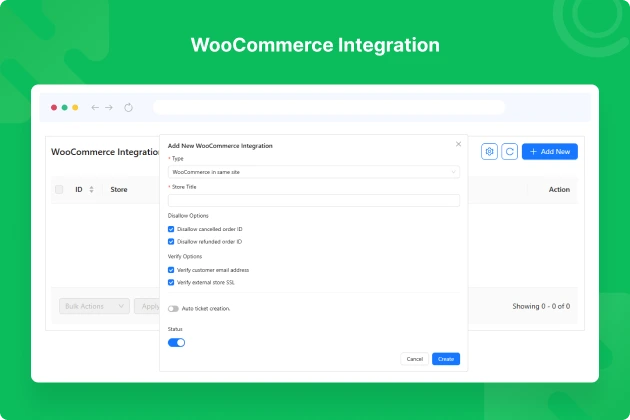Click the Showing 0 - 0 of 0 text
Viewport: 630px width, 420px height.
pyautogui.click(x=541, y=306)
